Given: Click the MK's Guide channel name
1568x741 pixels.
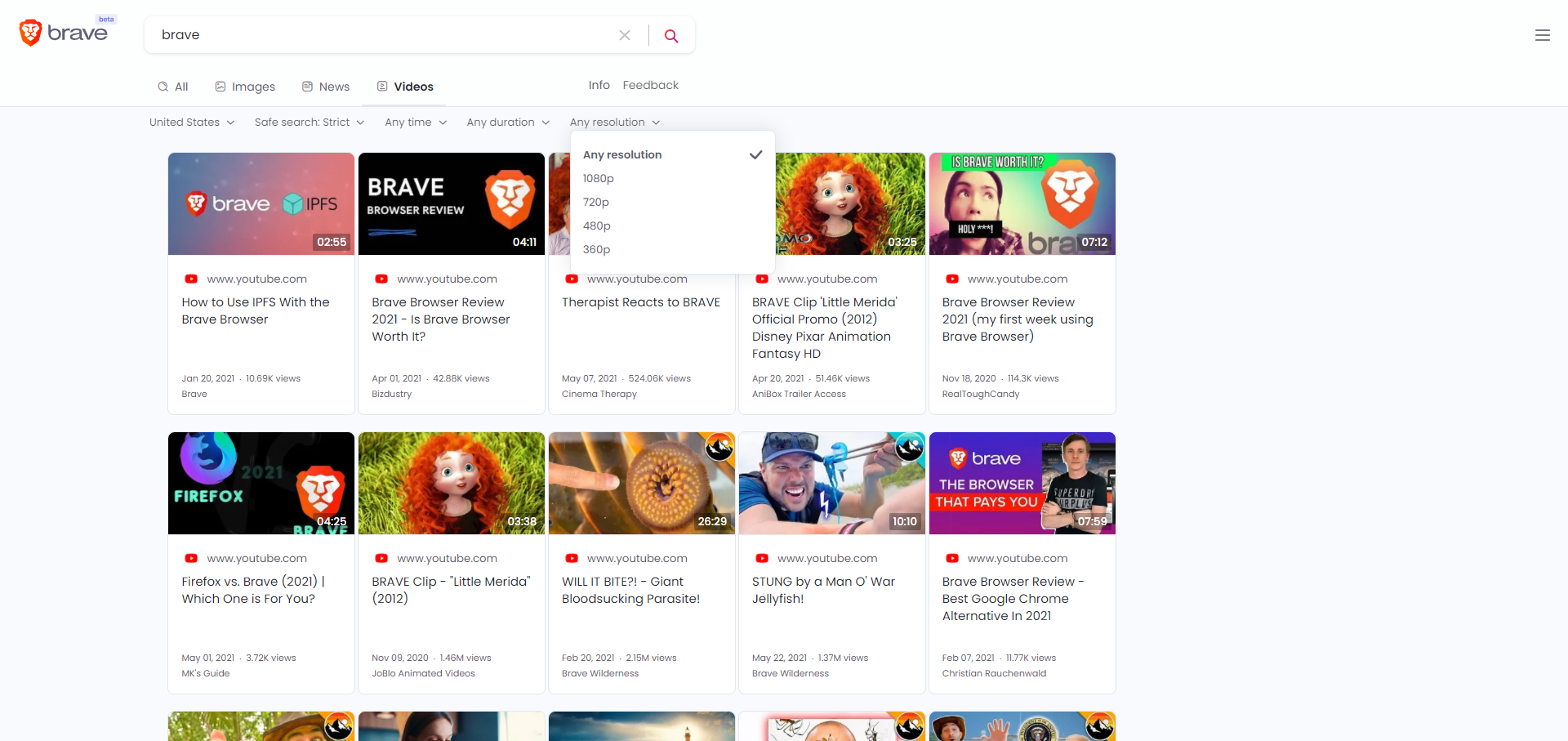Looking at the screenshot, I should (x=206, y=673).
